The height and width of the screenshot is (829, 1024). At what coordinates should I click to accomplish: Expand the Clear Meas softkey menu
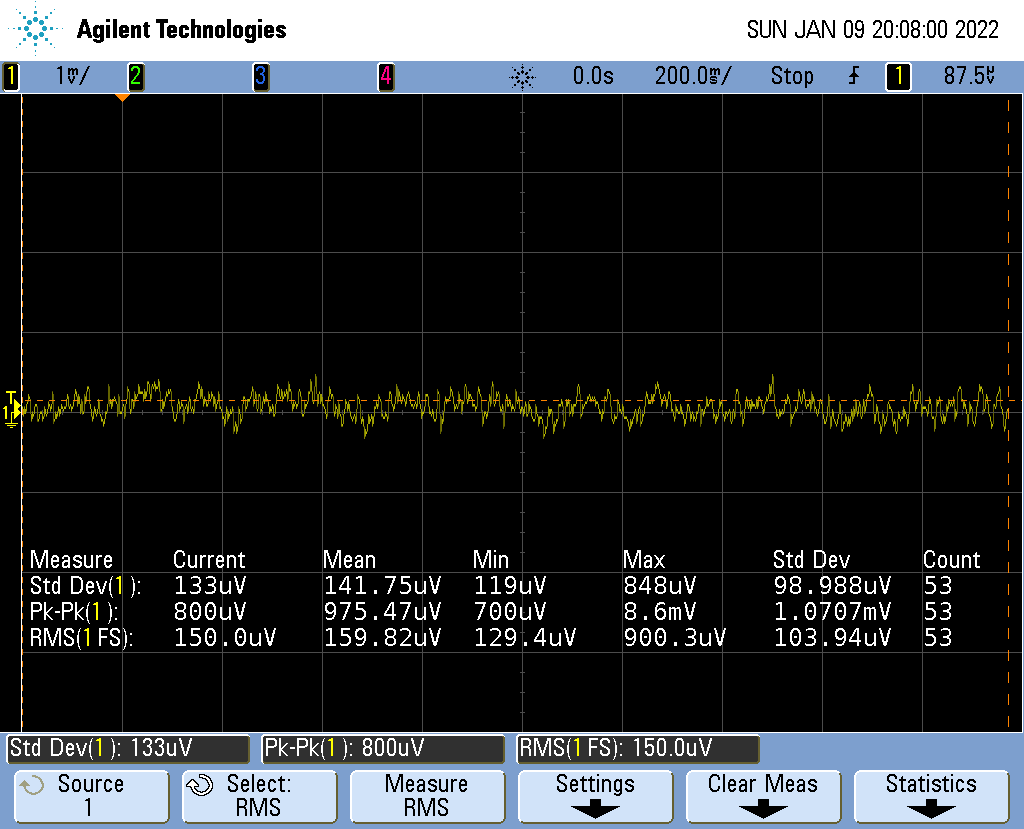763,796
